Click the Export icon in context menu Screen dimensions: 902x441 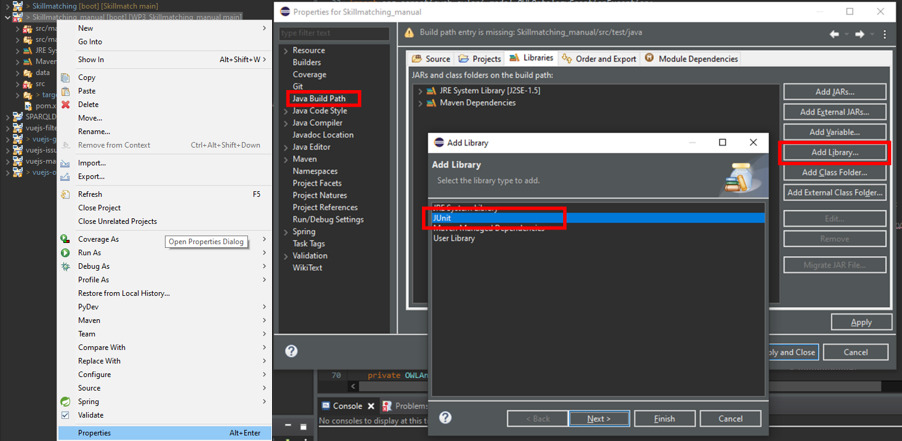tap(66, 177)
